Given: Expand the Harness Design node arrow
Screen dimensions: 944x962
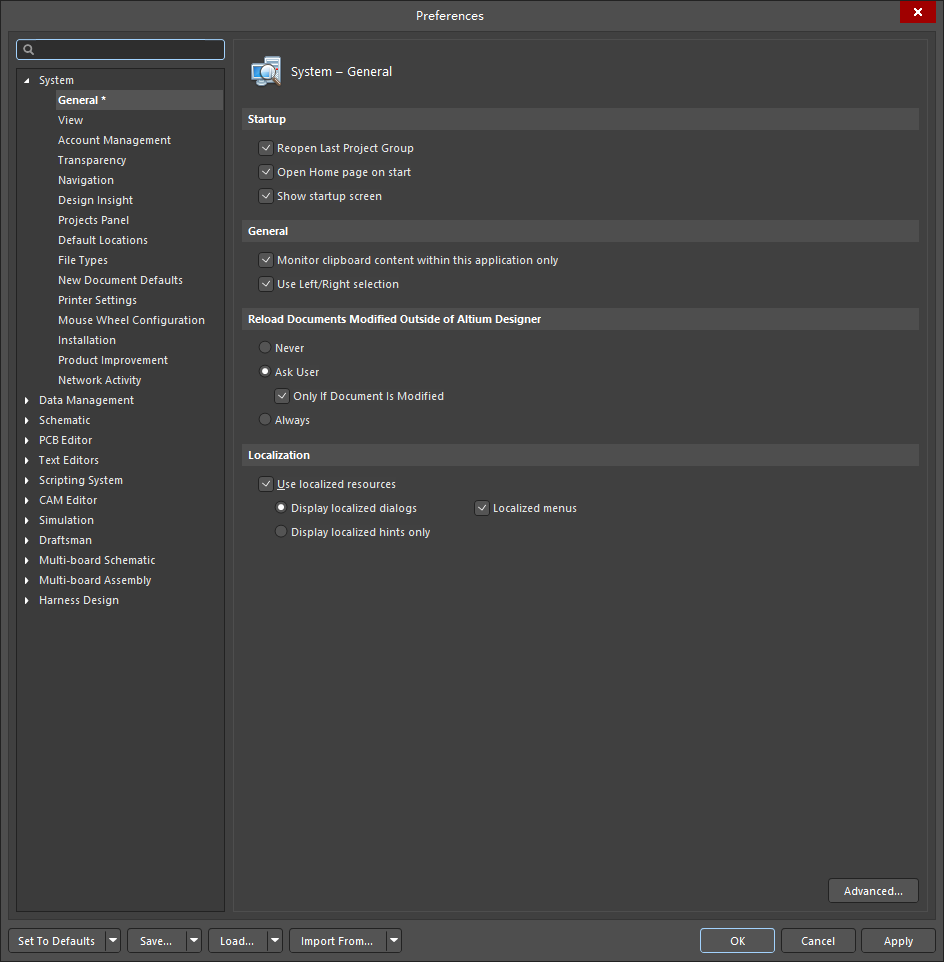Looking at the screenshot, I should (x=26, y=601).
